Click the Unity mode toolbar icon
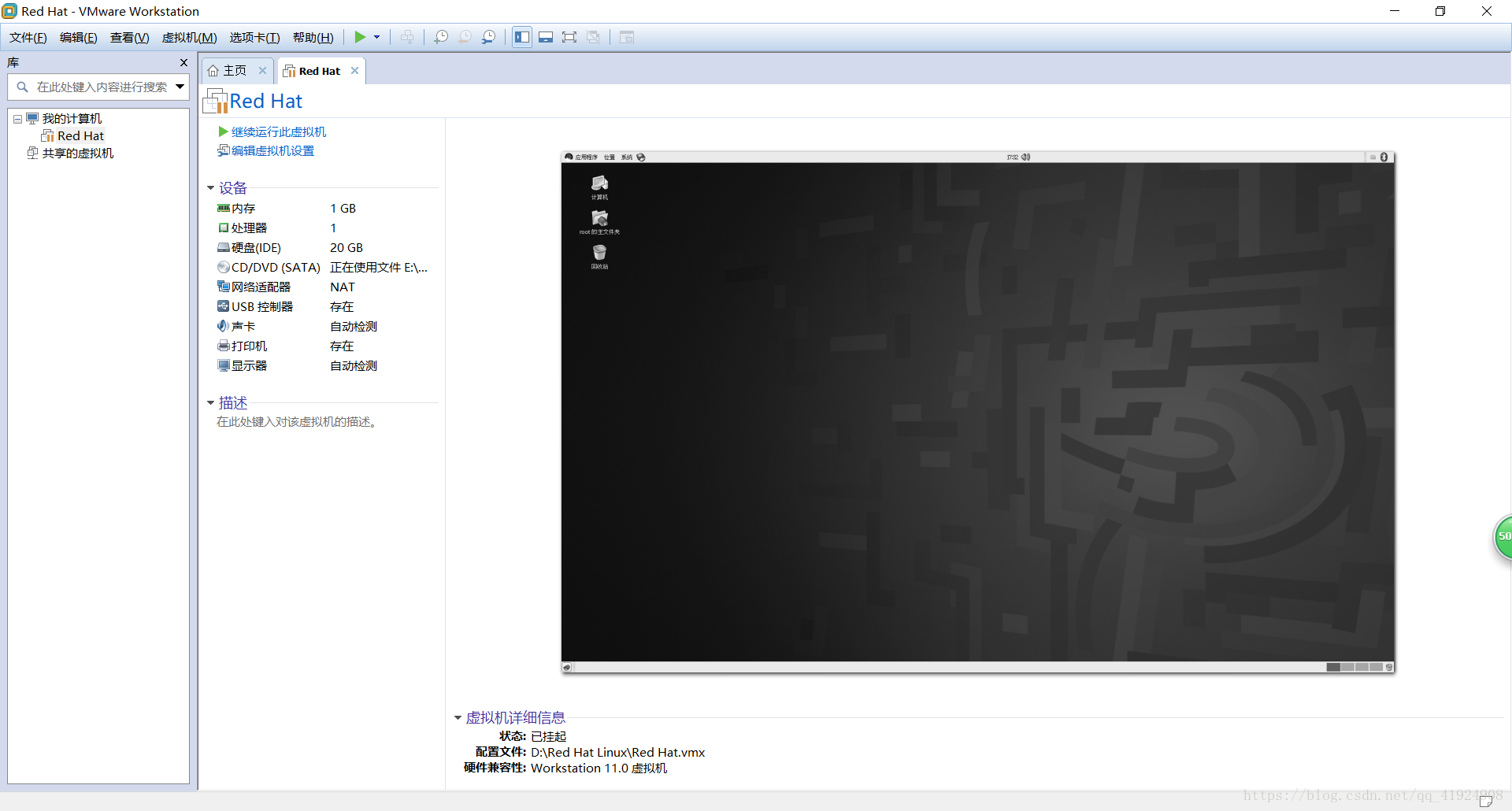The height and width of the screenshot is (811, 1512). [594, 37]
